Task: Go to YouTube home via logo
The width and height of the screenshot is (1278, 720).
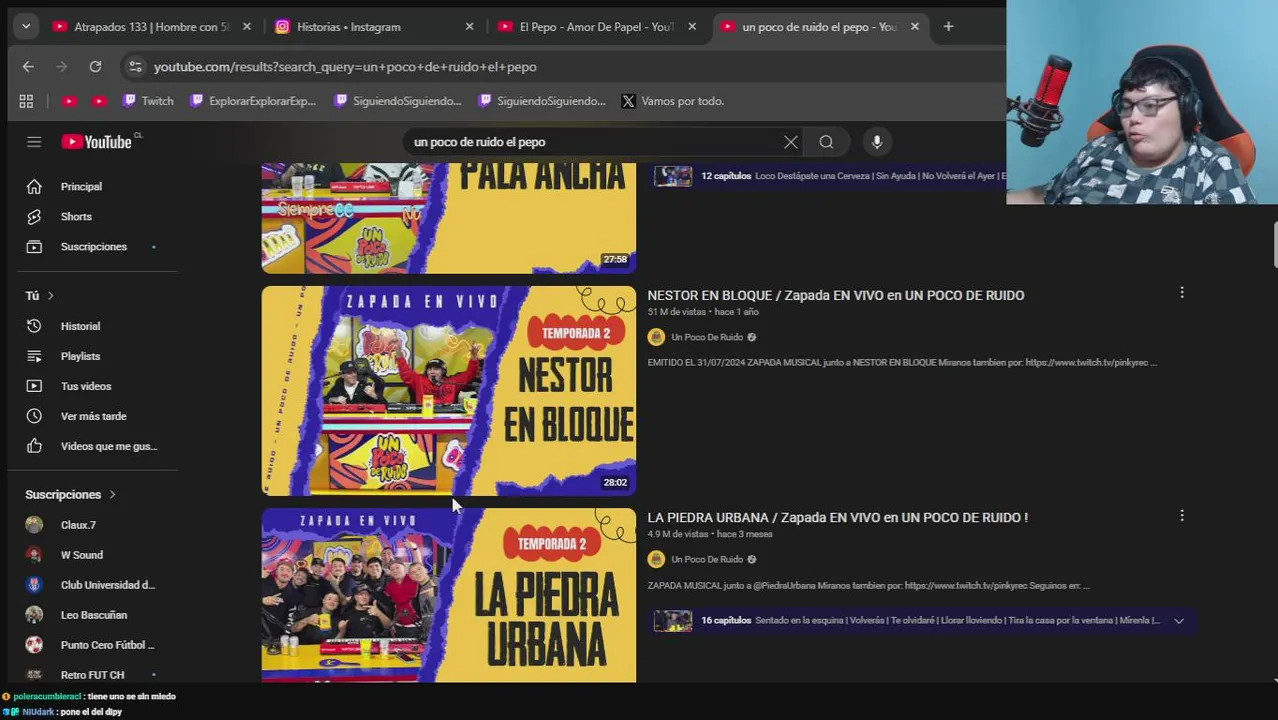Action: pos(97,142)
